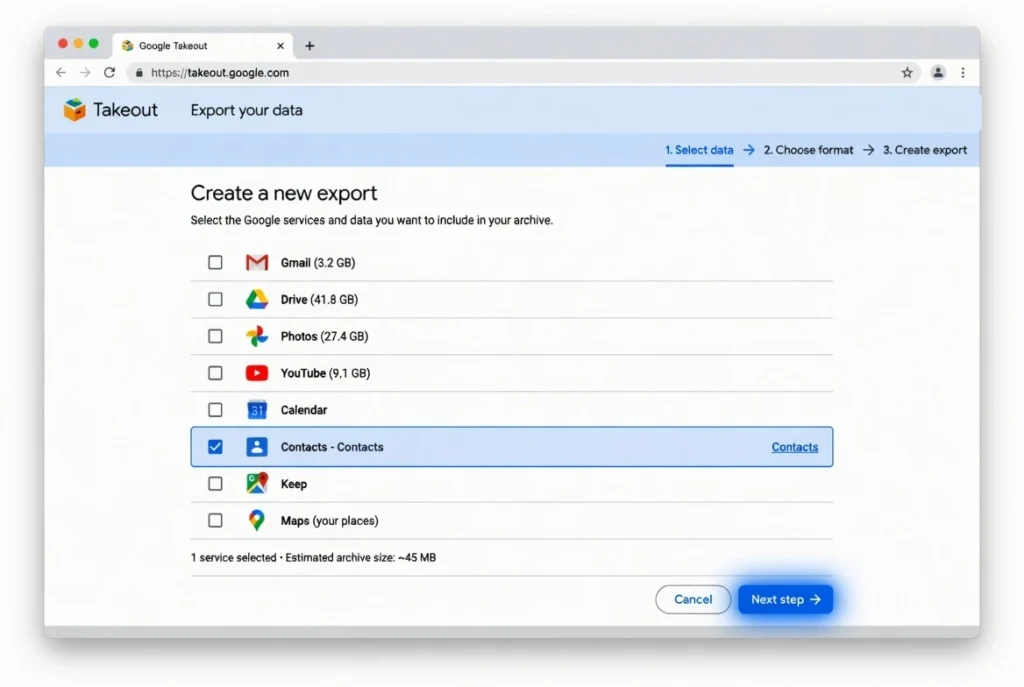The height and width of the screenshot is (687, 1024).
Task: Click the padlock site info icon
Action: 138,72
